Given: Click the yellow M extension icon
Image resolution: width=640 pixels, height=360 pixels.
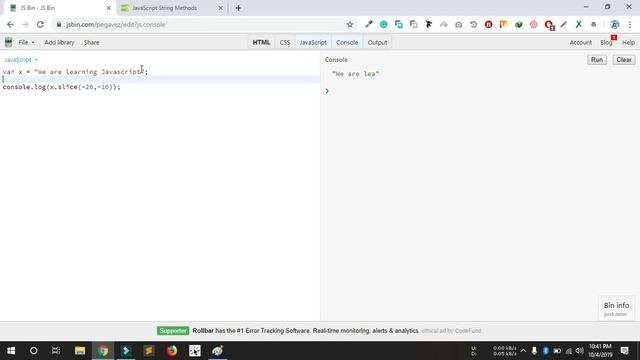Looking at the screenshot, I should 503,24.
